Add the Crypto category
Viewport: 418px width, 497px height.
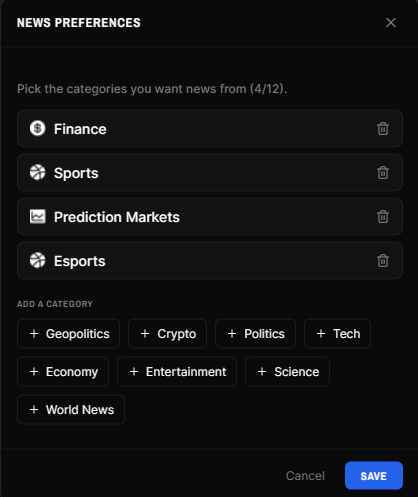click(x=167, y=334)
